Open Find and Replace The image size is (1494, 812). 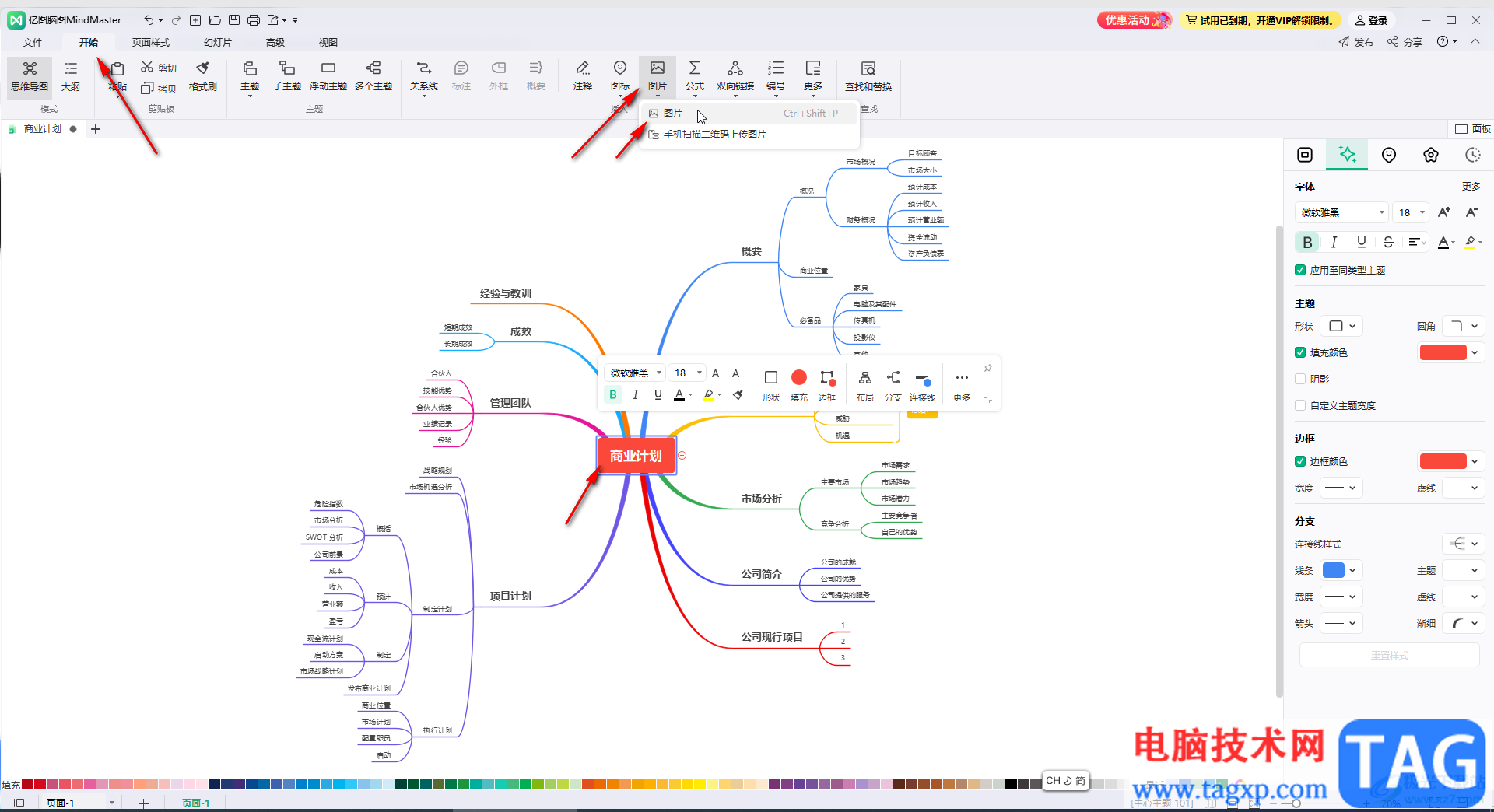click(x=868, y=76)
